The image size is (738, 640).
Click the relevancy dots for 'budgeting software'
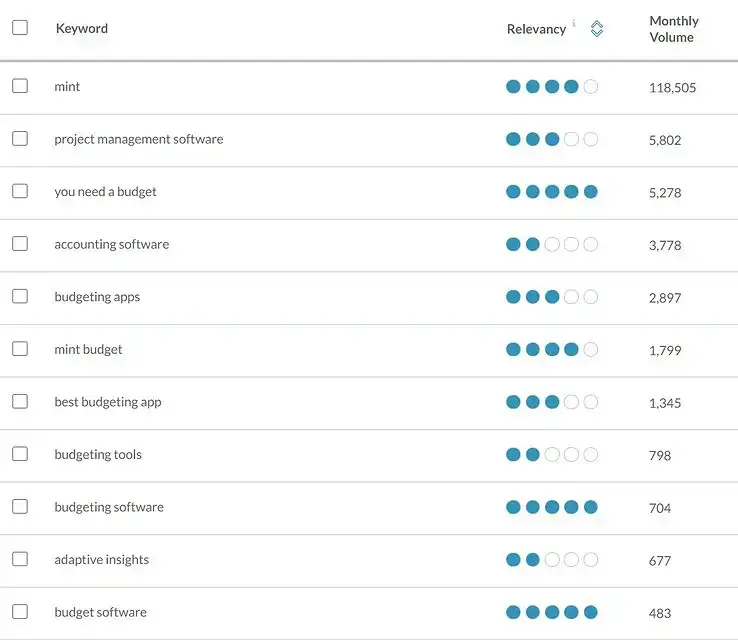[x=552, y=507]
